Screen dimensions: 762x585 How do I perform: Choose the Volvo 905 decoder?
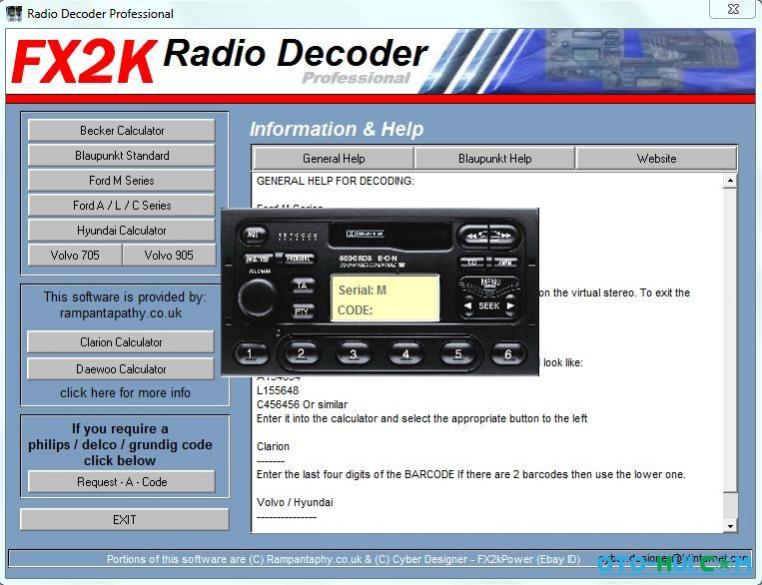click(169, 255)
